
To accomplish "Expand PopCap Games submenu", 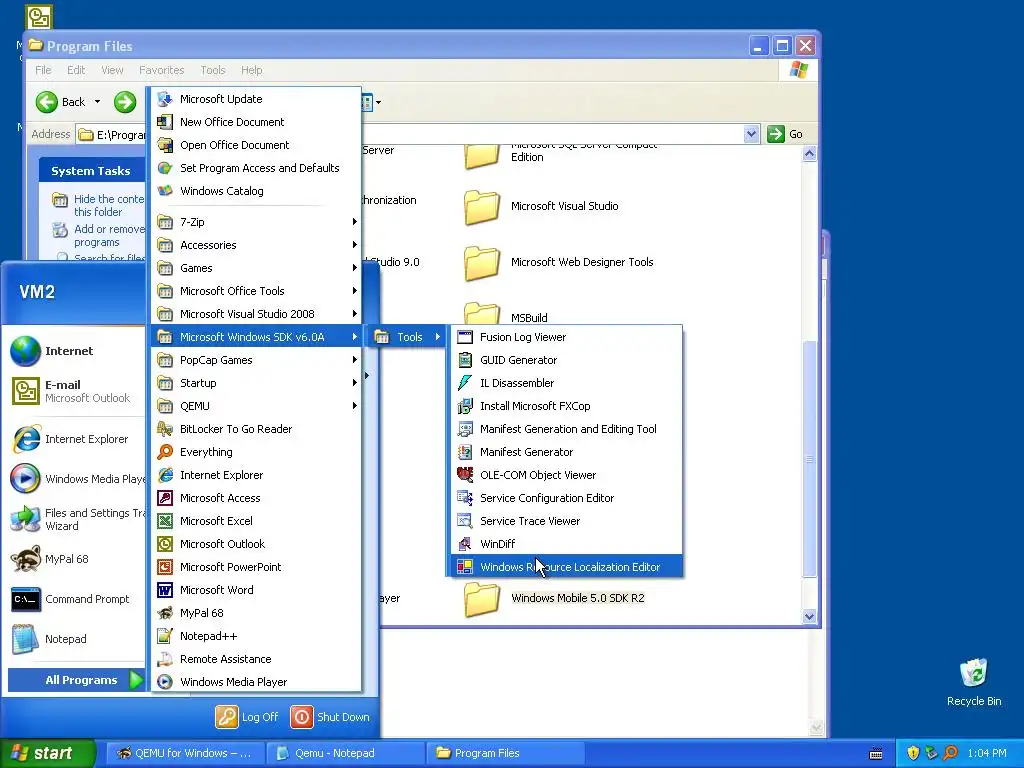I will pos(256,360).
